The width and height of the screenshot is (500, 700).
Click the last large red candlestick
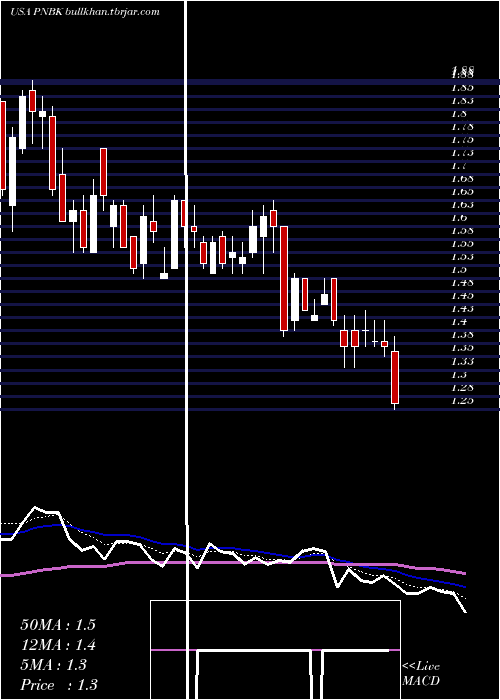coord(395,377)
